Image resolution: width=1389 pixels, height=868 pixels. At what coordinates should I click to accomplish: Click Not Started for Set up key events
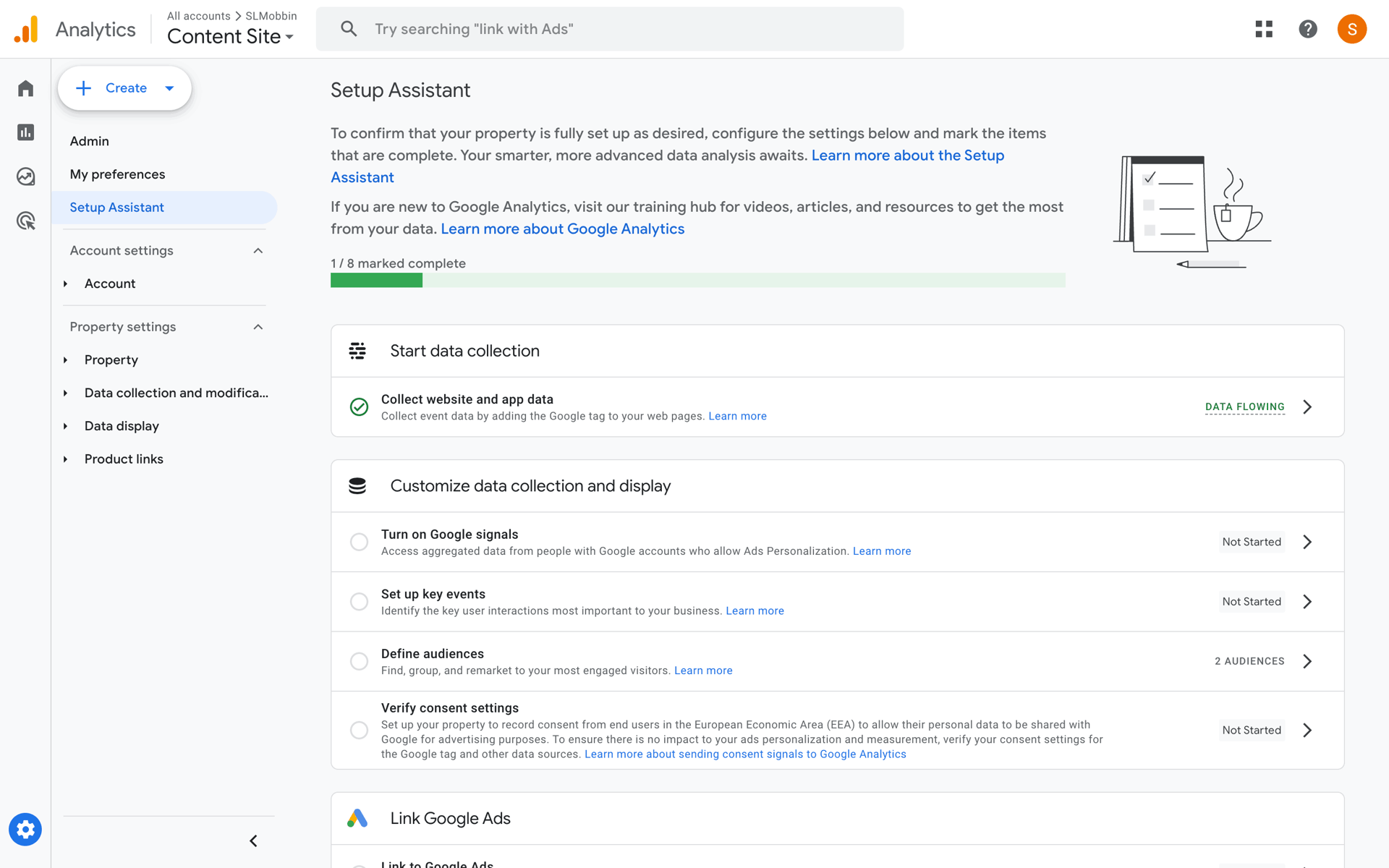point(1252,602)
